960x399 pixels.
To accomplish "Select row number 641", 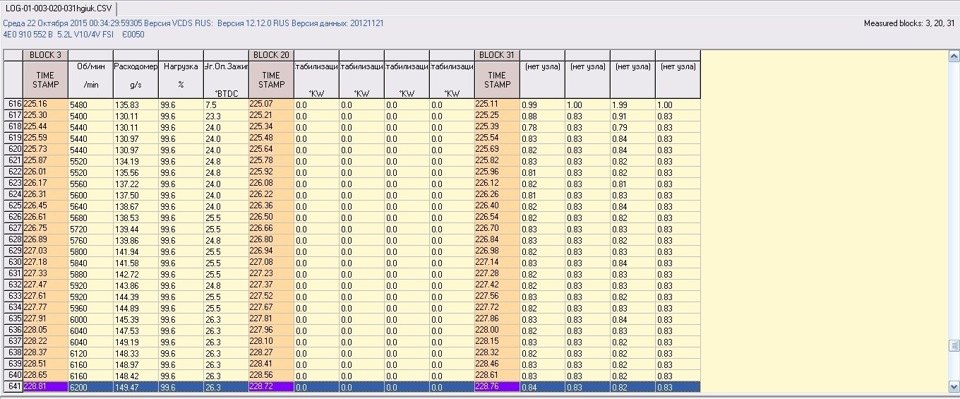I will pos(13,387).
